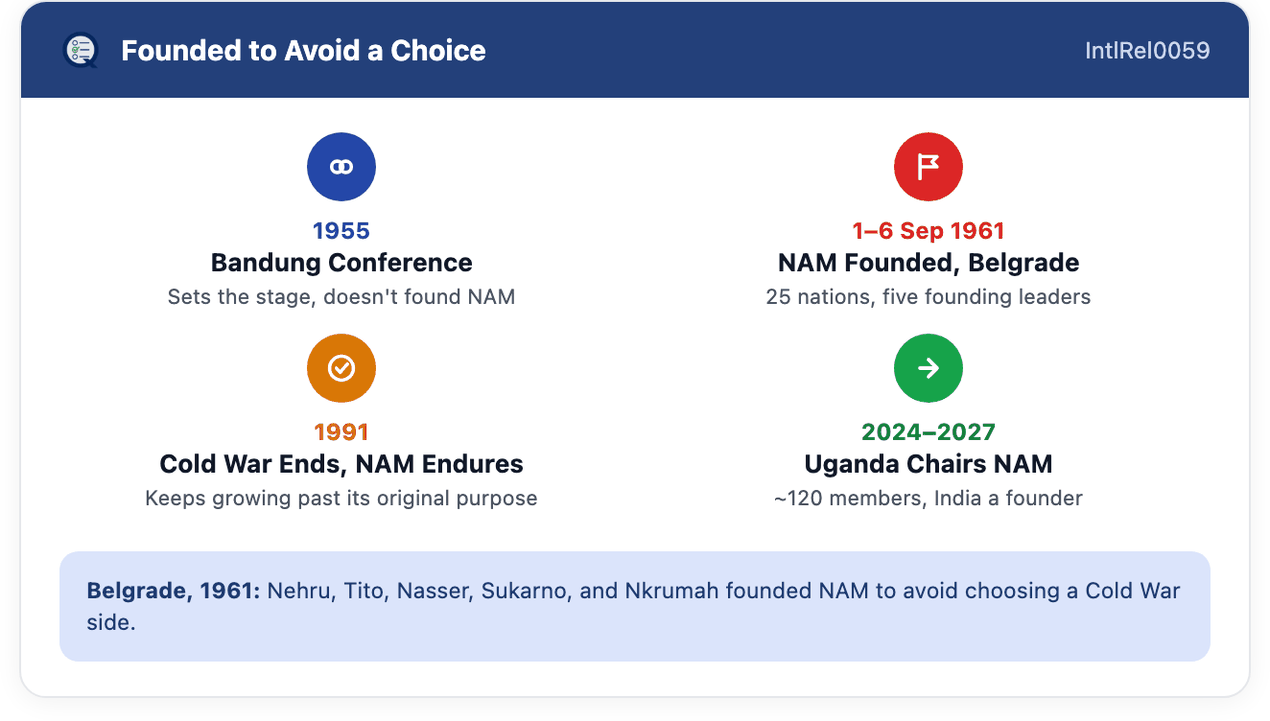This screenshot has height=721, width=1270.
Task: Select the 1991 year label
Action: click(x=341, y=432)
